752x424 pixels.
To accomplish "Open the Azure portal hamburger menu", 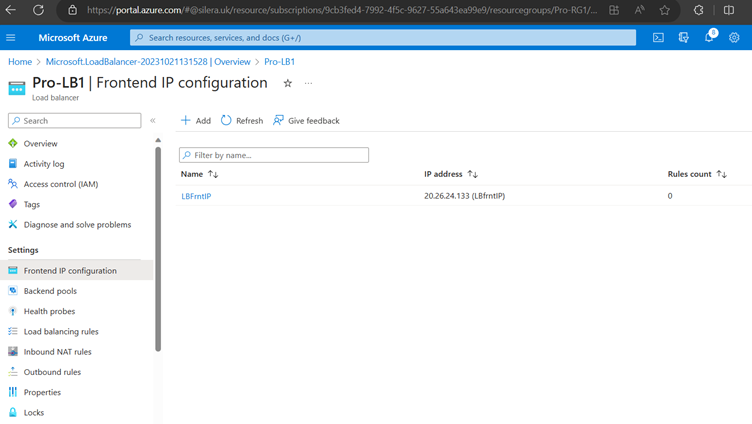I will pyautogui.click(x=11, y=38).
